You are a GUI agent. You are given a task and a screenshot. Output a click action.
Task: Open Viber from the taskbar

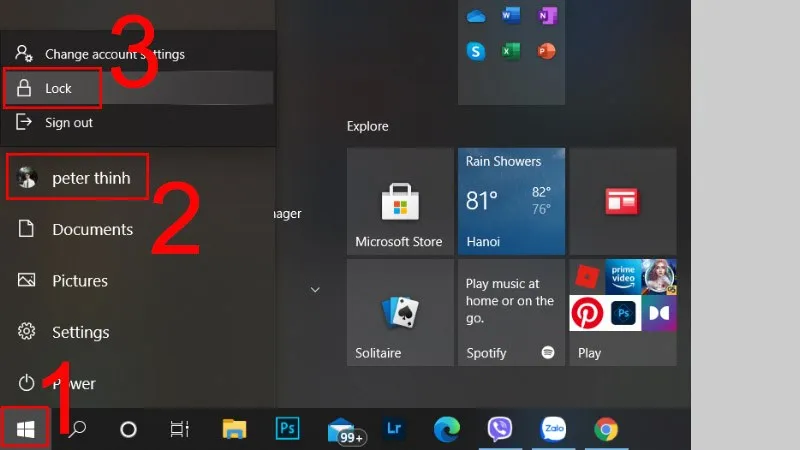(x=500, y=429)
